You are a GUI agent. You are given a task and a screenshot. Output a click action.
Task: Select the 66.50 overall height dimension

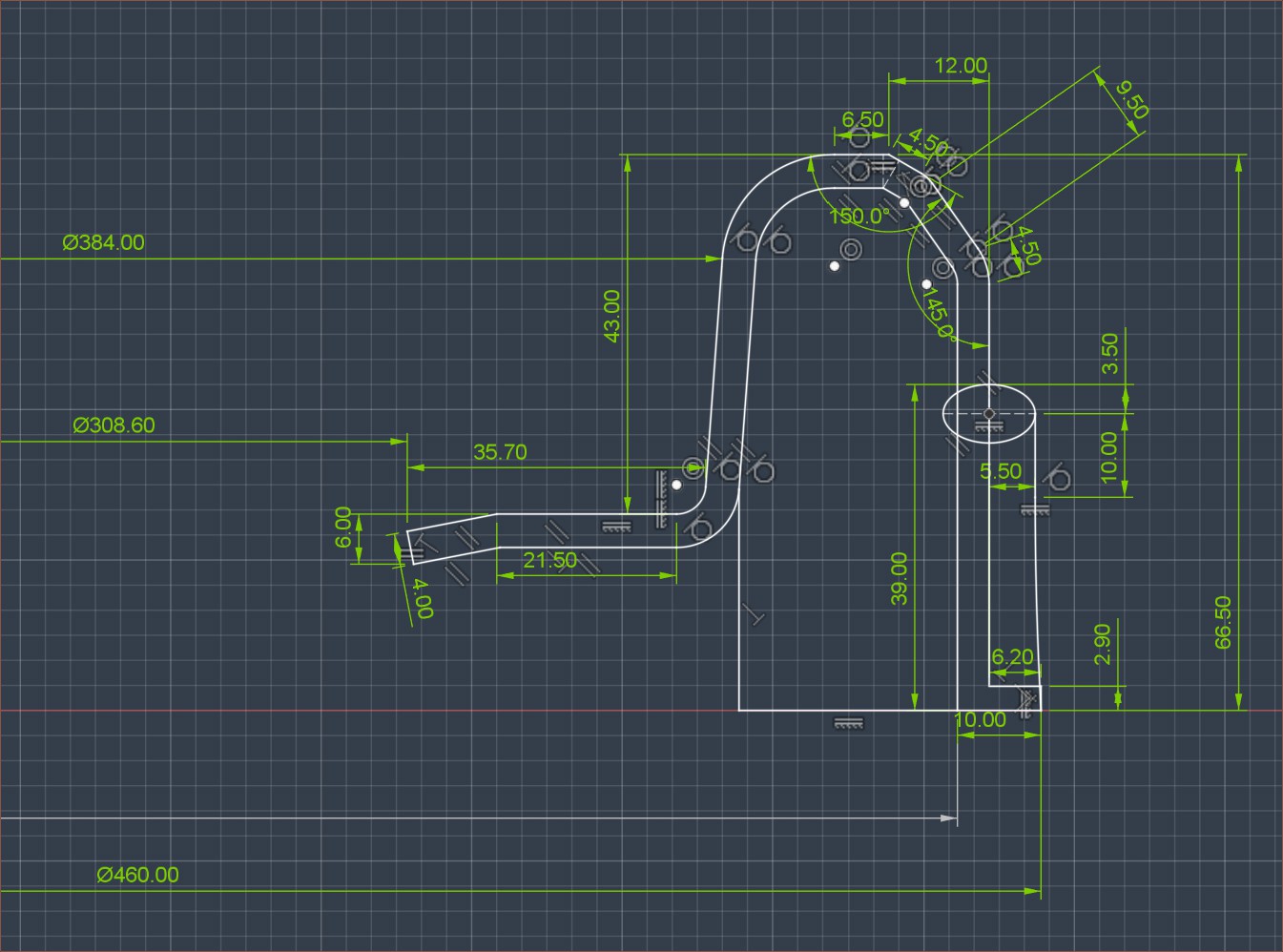coord(1223,623)
